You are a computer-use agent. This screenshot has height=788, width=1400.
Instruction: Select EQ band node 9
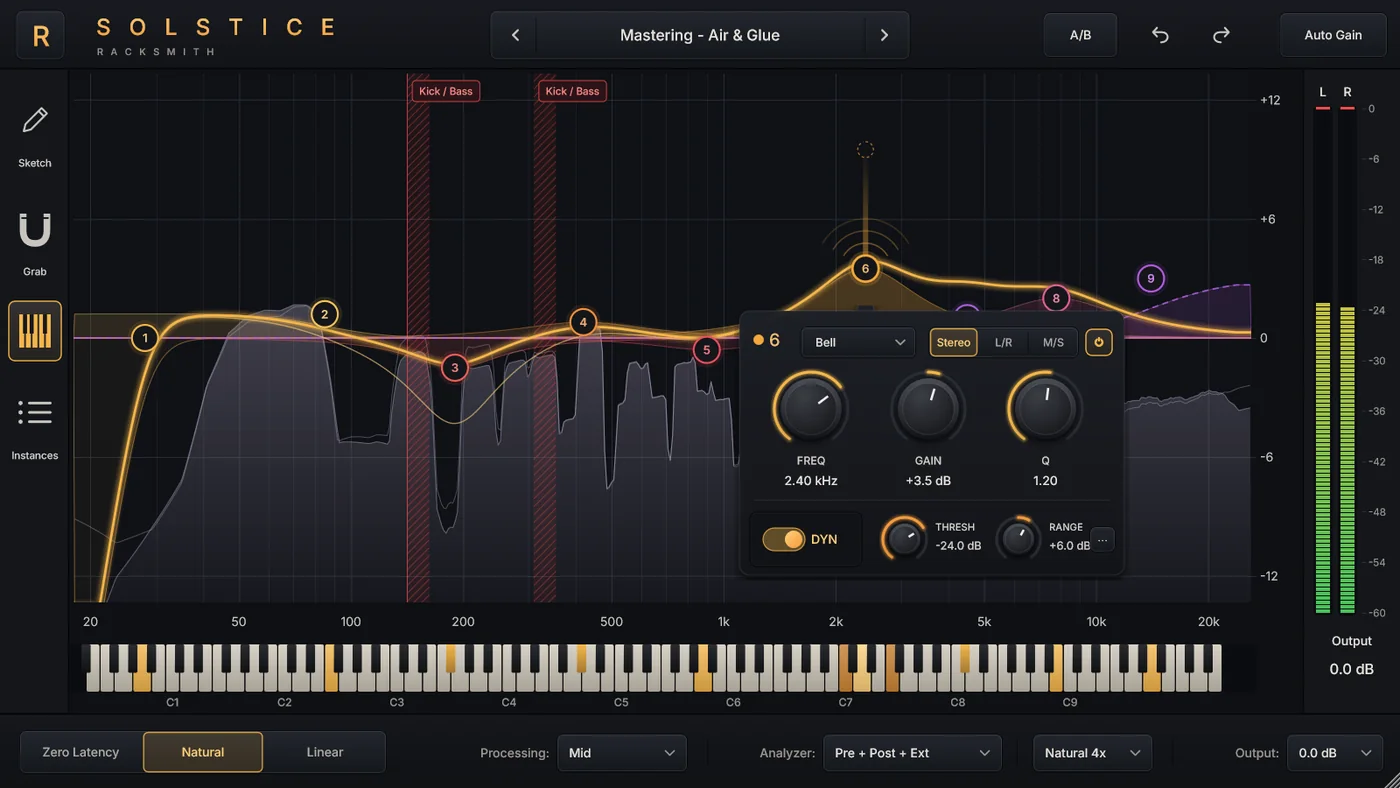pos(1151,279)
